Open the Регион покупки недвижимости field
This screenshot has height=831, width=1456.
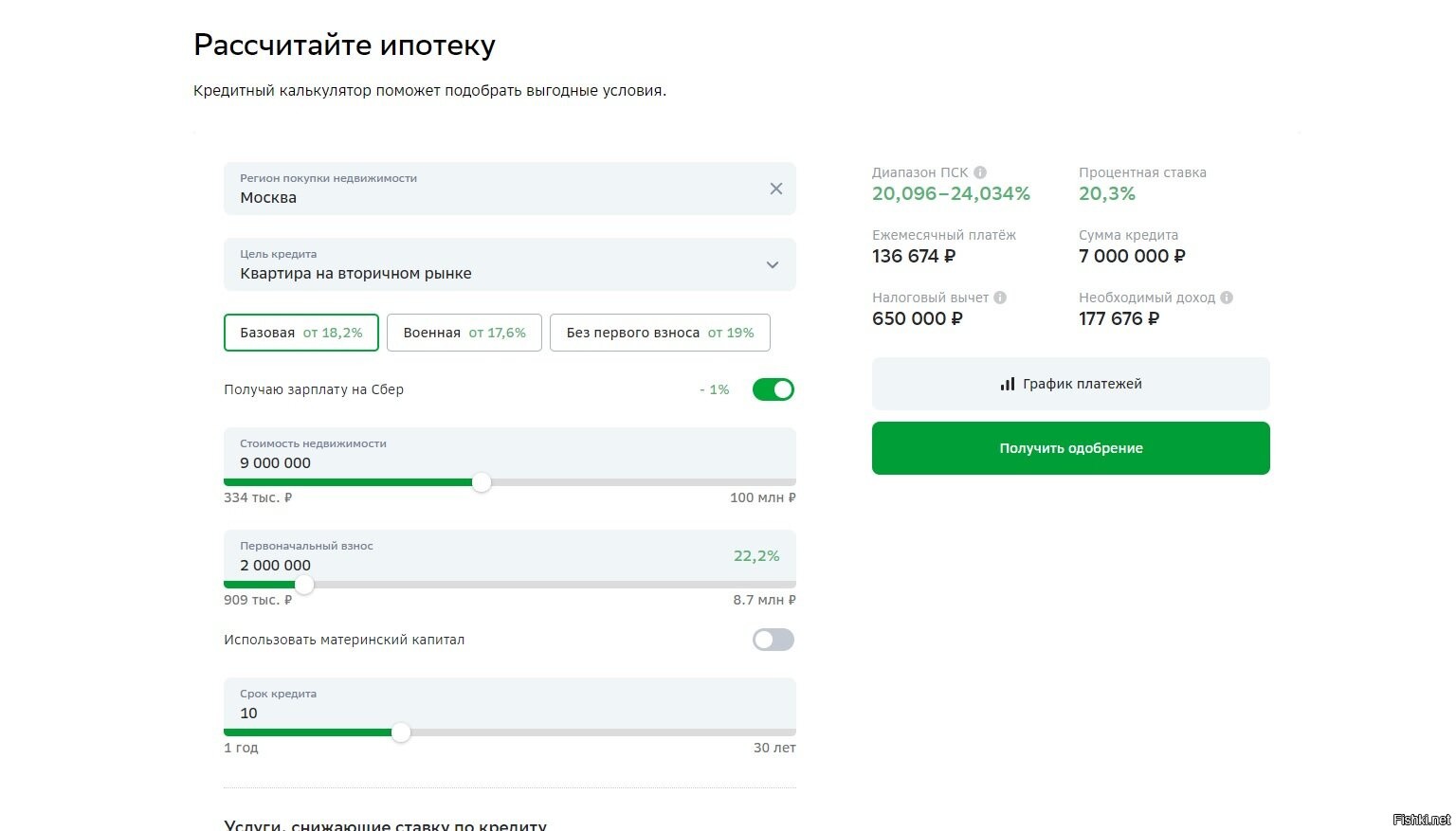click(493, 189)
